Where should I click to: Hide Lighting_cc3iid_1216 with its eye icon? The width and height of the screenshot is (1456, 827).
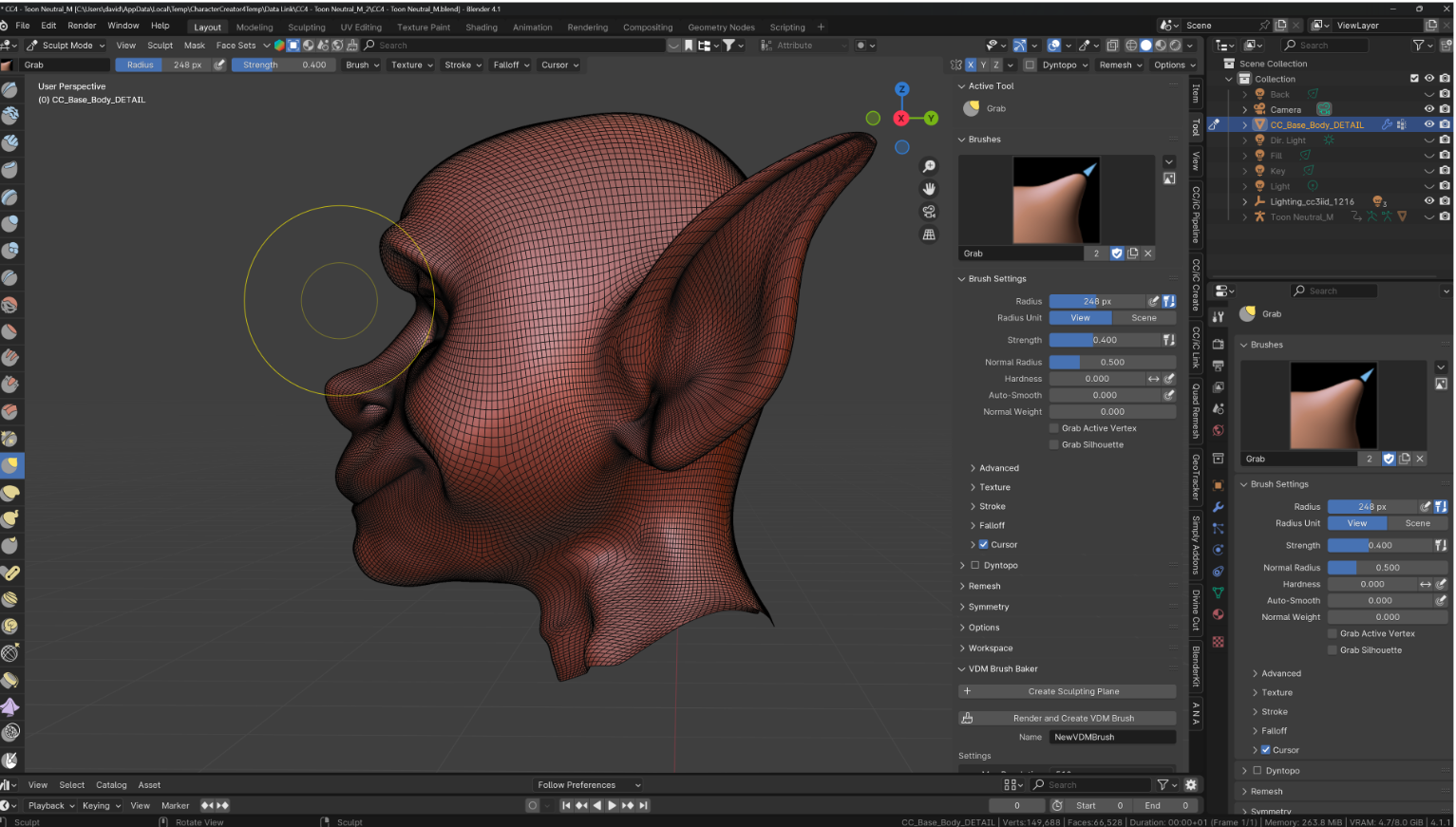tap(1428, 201)
